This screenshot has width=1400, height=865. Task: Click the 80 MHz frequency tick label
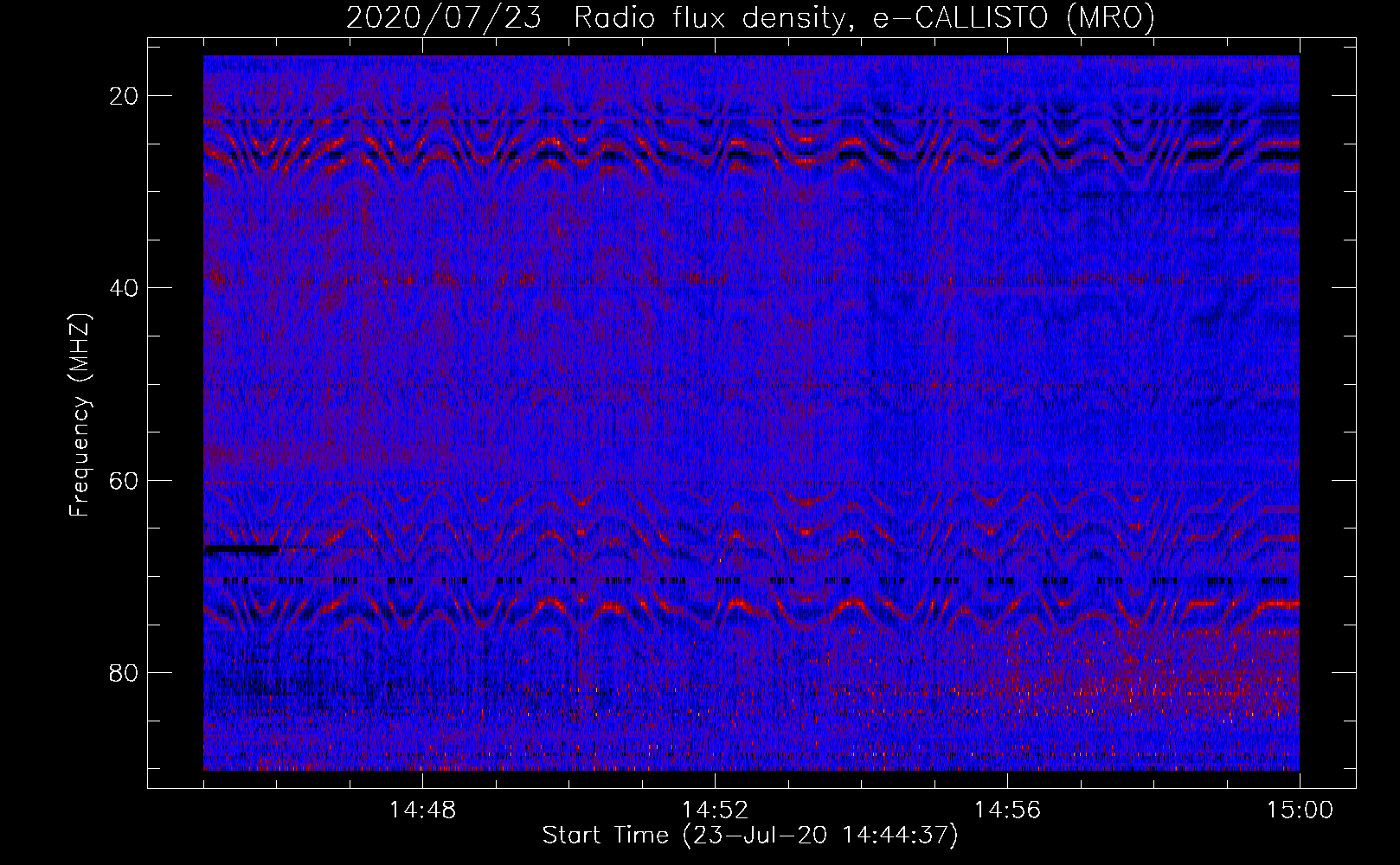124,672
